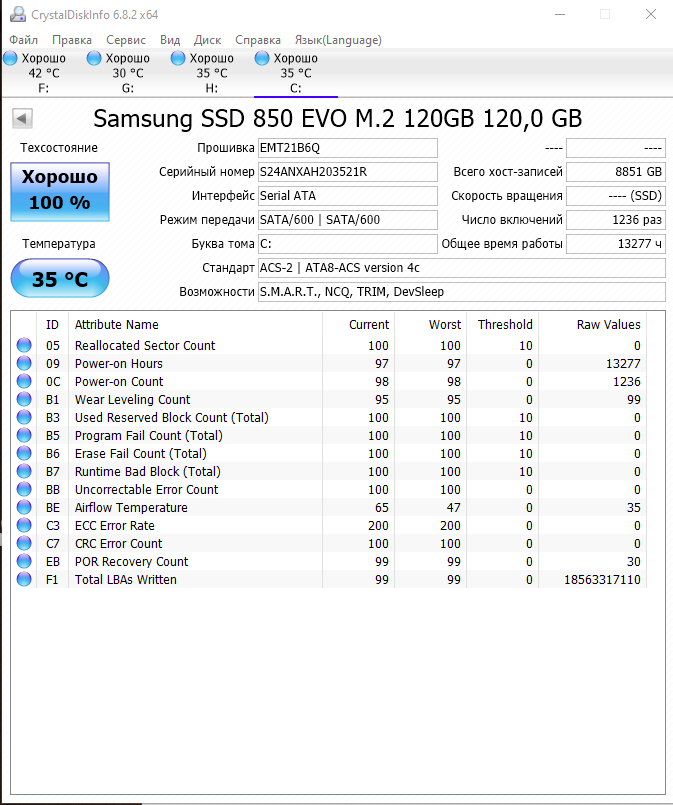
Task: Select the ECC Error Rate attribute name
Action: [x=114, y=526]
